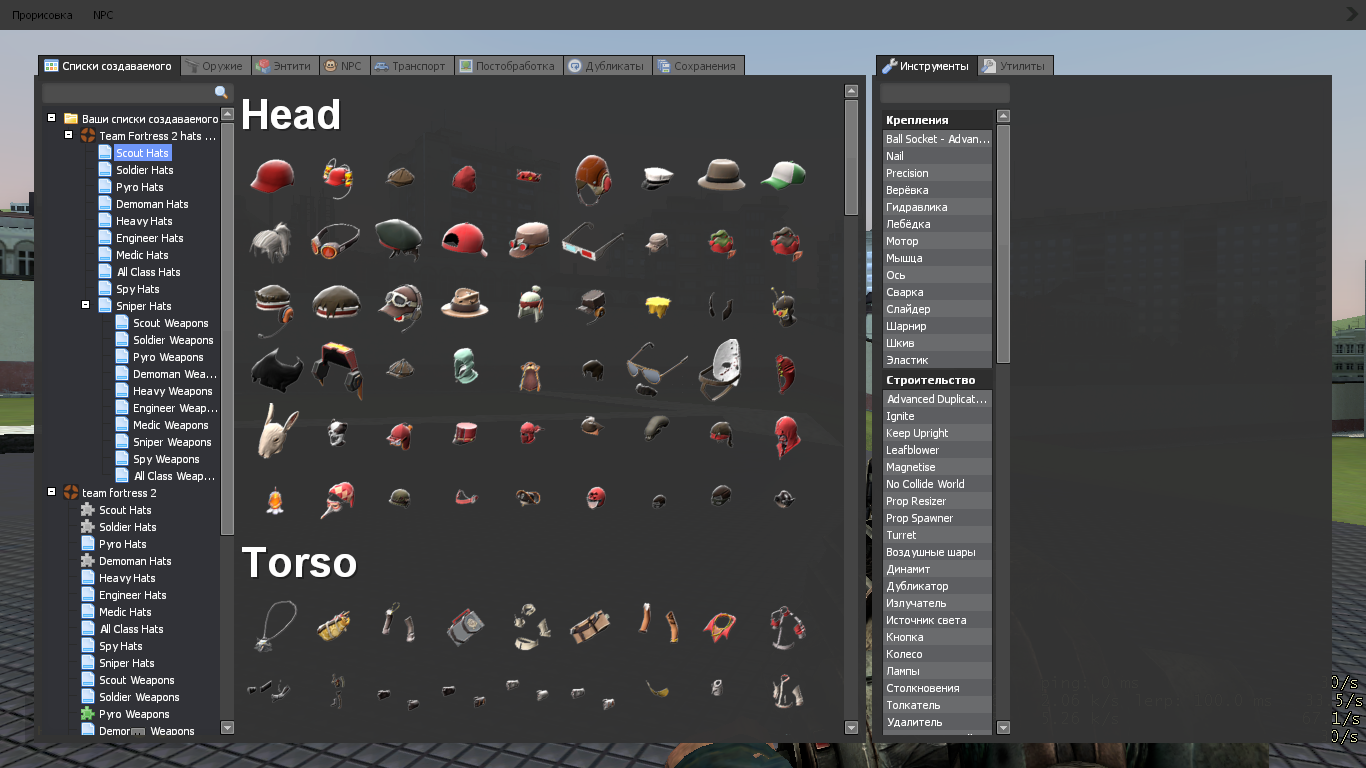The height and width of the screenshot is (768, 1366).
Task: Spawn the grey fedora with black band
Action: click(721, 175)
